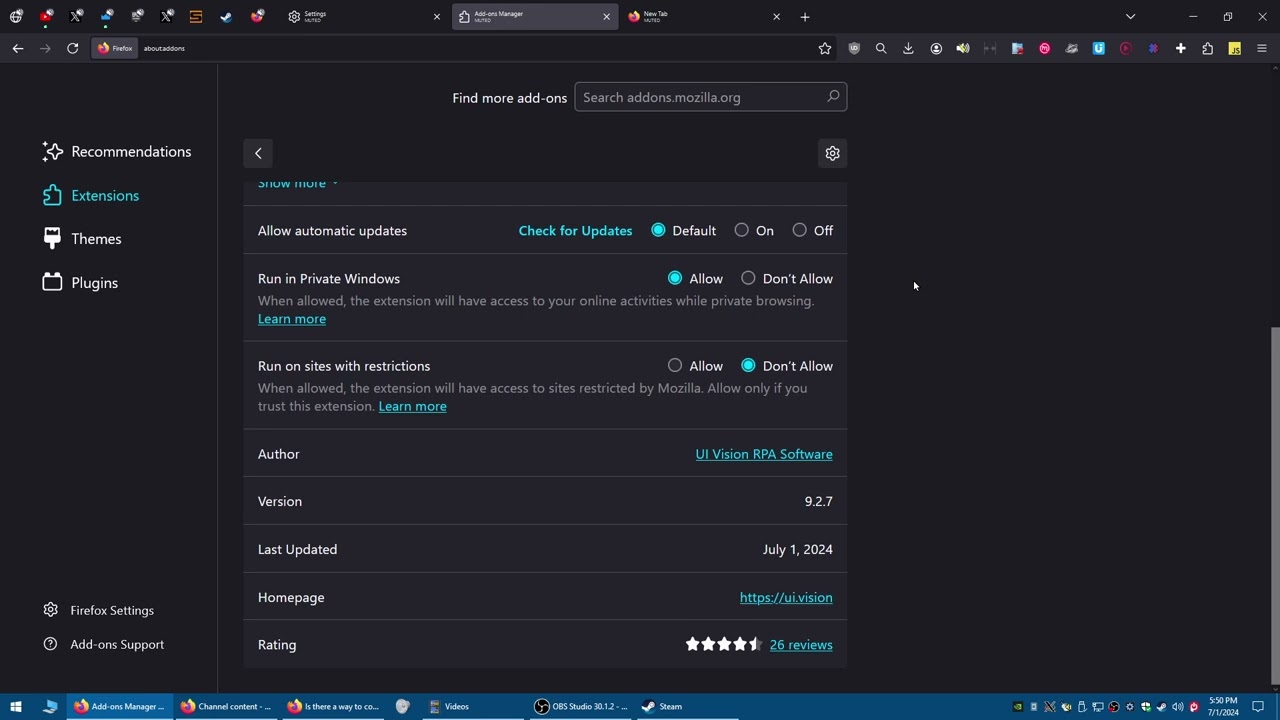The height and width of the screenshot is (720, 1280).
Task: Reload the current page
Action: tap(73, 48)
